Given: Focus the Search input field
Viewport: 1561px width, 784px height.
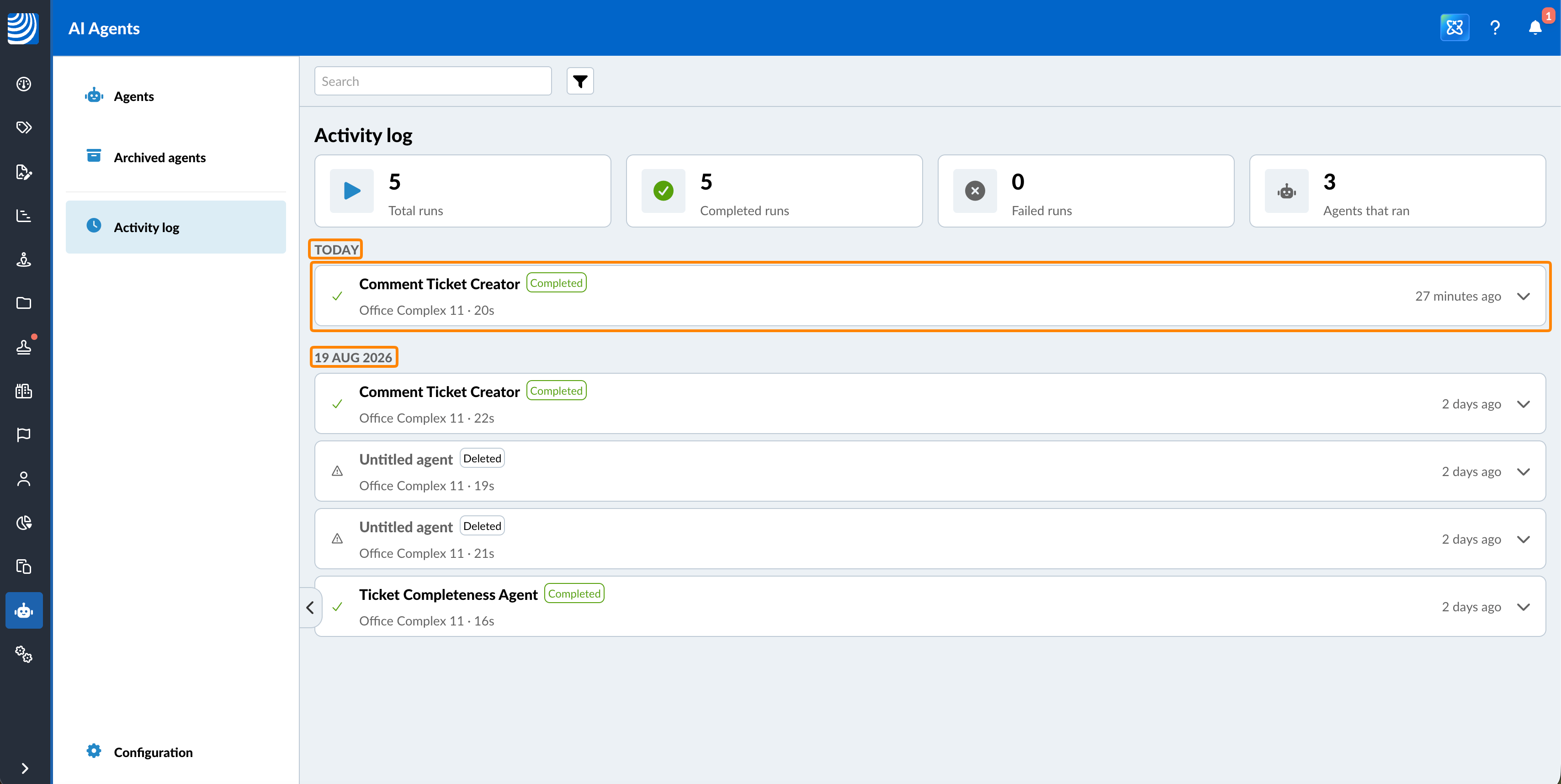Looking at the screenshot, I should tap(433, 81).
